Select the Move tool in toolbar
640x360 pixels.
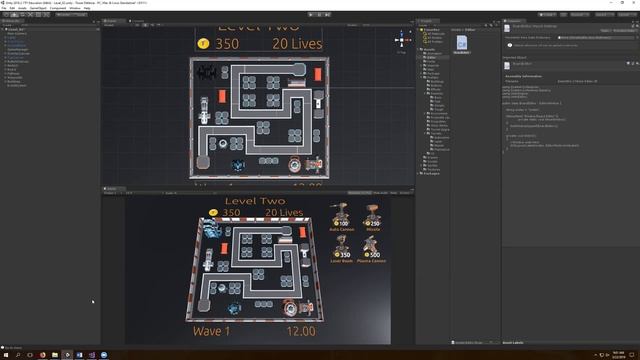pyautogui.click(x=14, y=15)
